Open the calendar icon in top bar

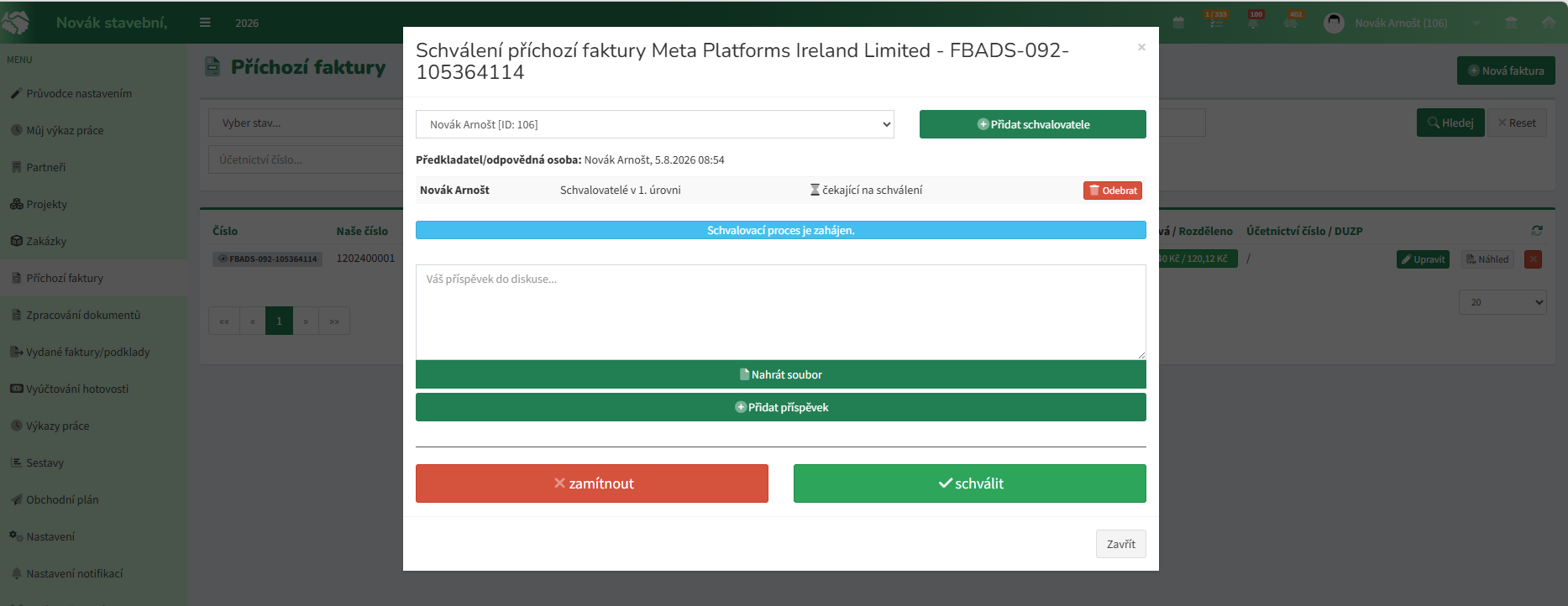point(1178,23)
